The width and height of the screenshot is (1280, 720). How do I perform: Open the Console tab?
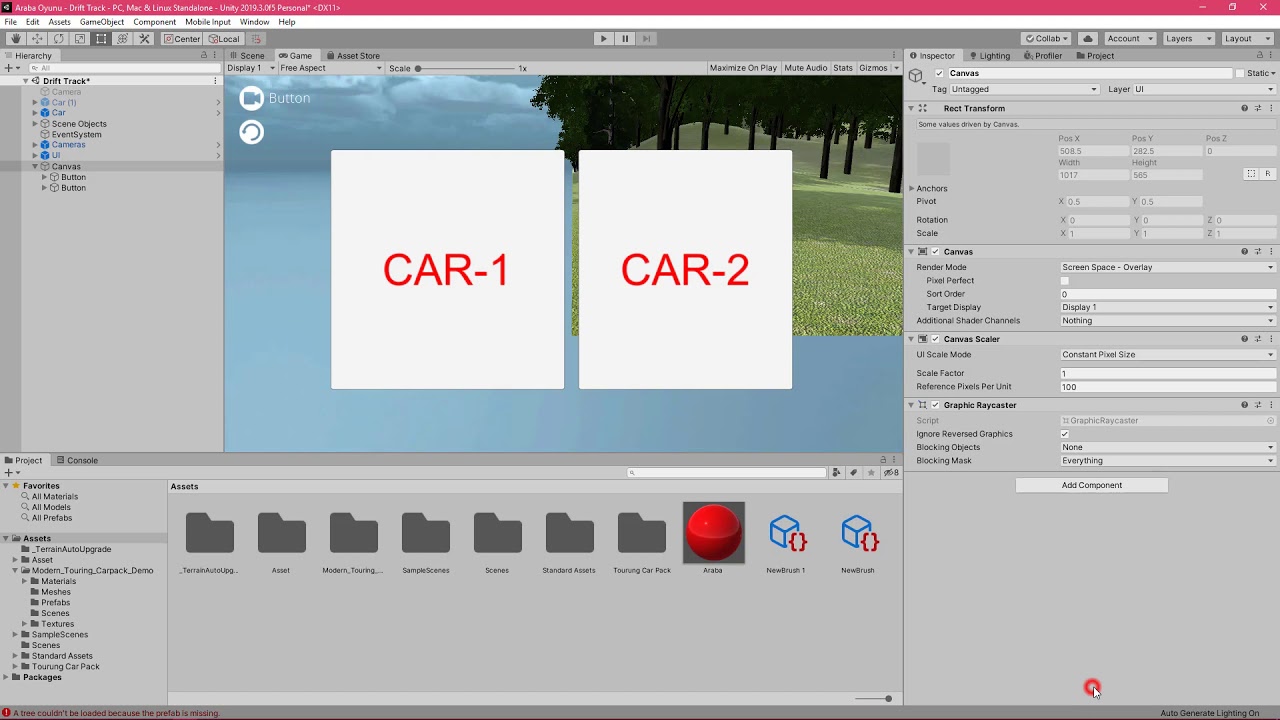[77, 461]
